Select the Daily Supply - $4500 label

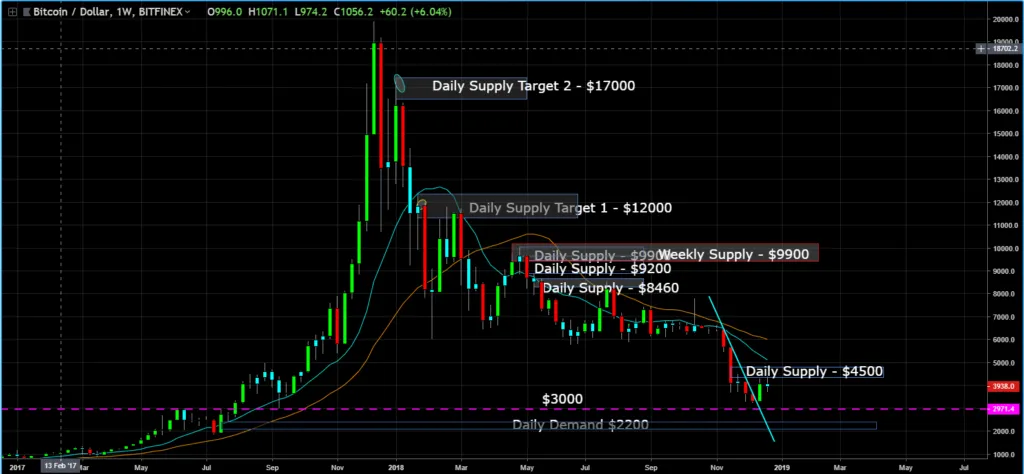814,371
